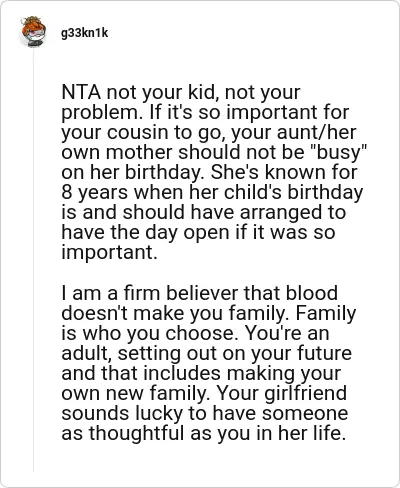
Task: Click the text line "8 years when her child's birthday"
Action: [x=212, y=193]
